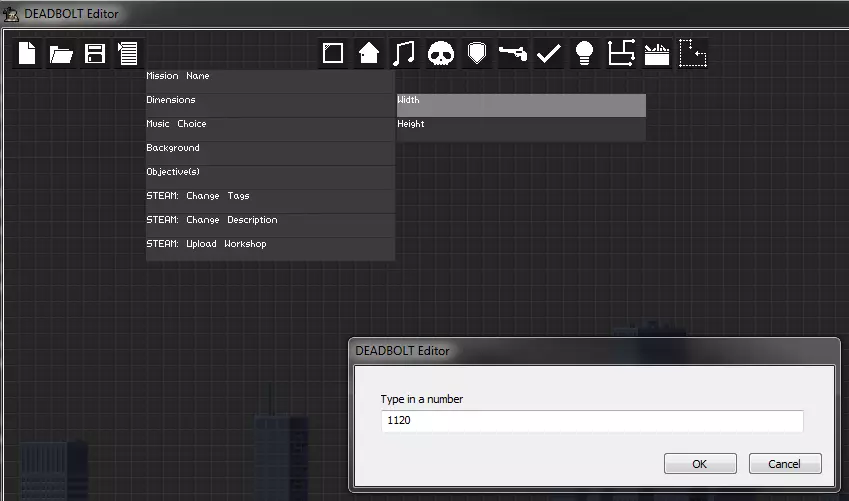Confirm the number with OK button
This screenshot has width=849, height=501.
point(700,464)
